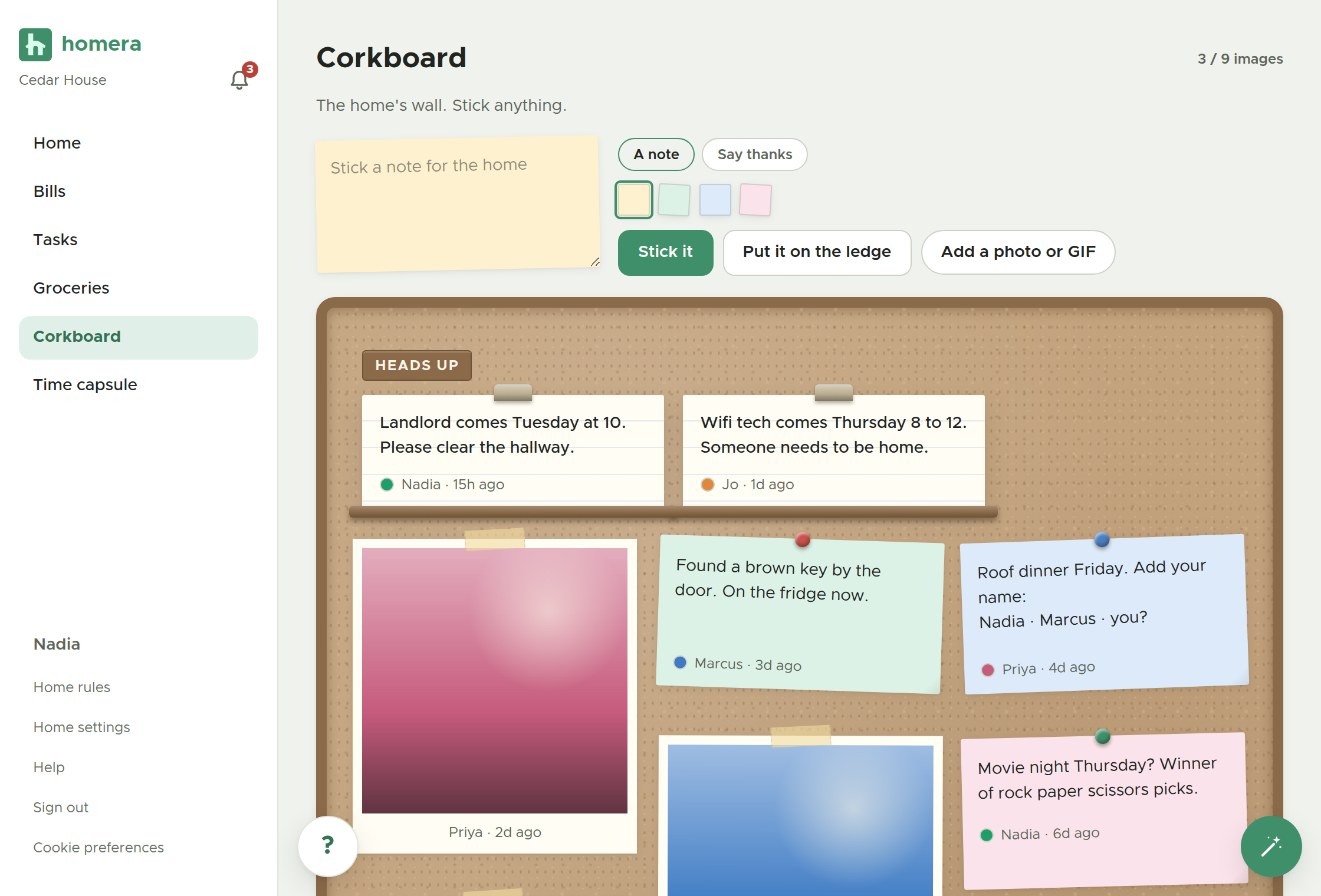This screenshot has height=896, width=1321.
Task: Click Jo's orange avatar dot
Action: (708, 485)
